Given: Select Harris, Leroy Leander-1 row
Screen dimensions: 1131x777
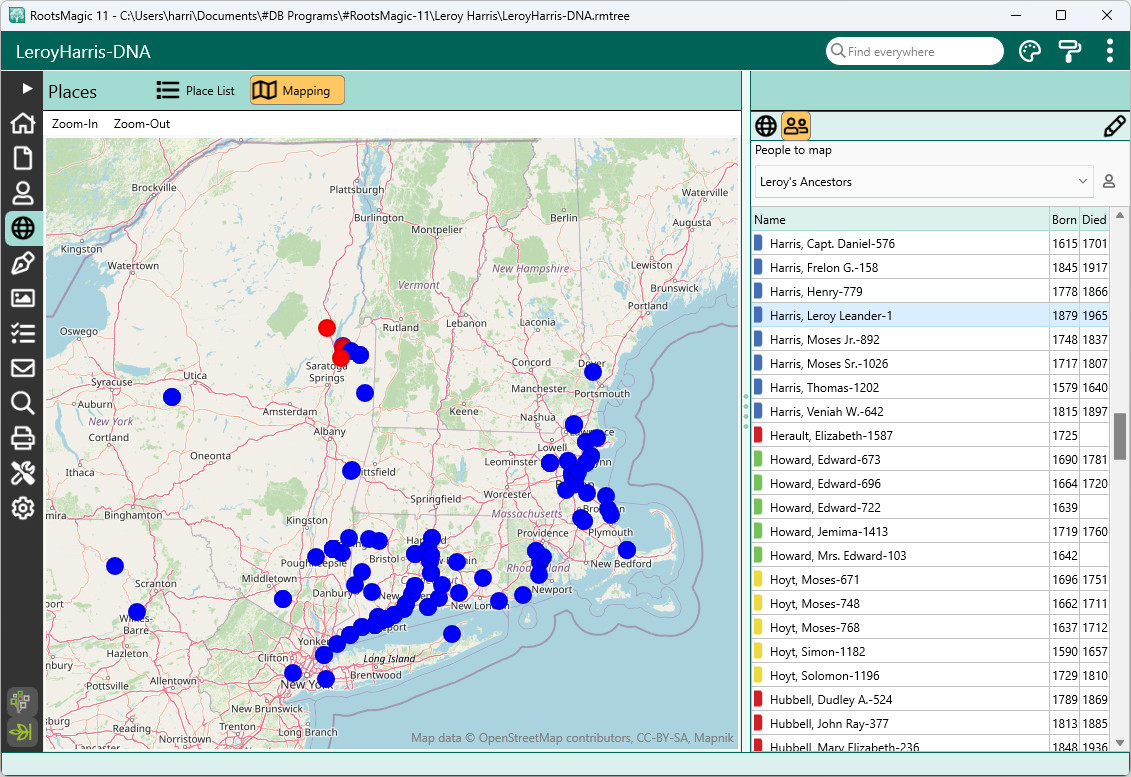Looking at the screenshot, I should 930,315.
